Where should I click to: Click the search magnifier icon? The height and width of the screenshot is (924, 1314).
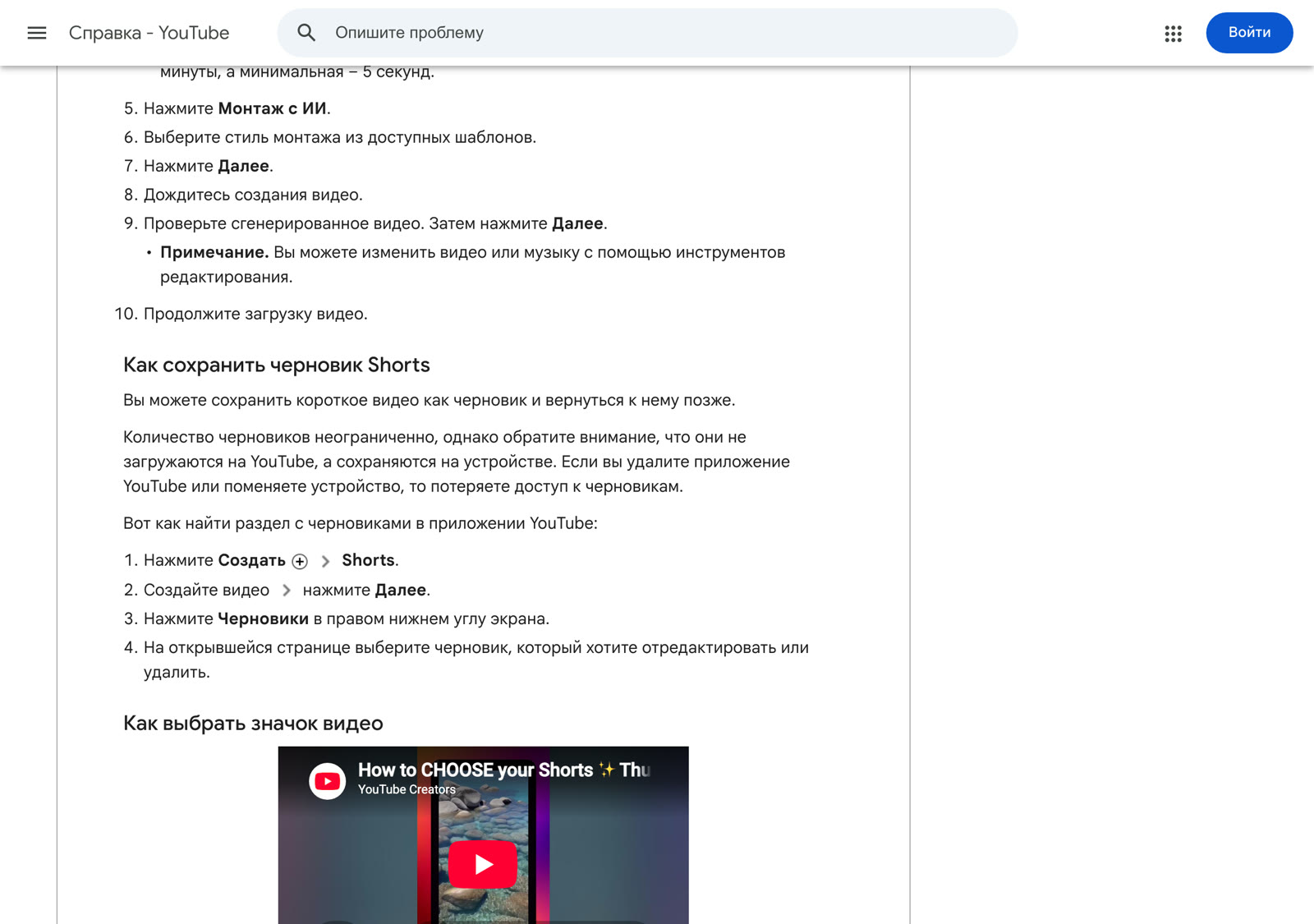tap(306, 33)
